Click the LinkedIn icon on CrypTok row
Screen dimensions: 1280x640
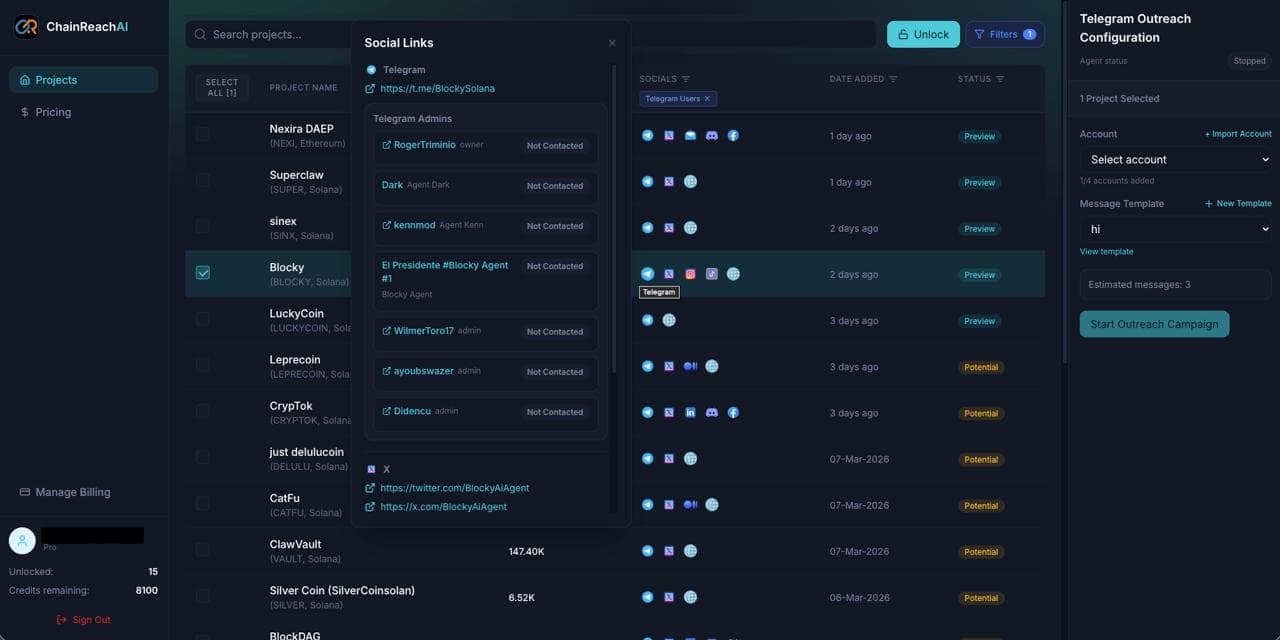tap(690, 412)
